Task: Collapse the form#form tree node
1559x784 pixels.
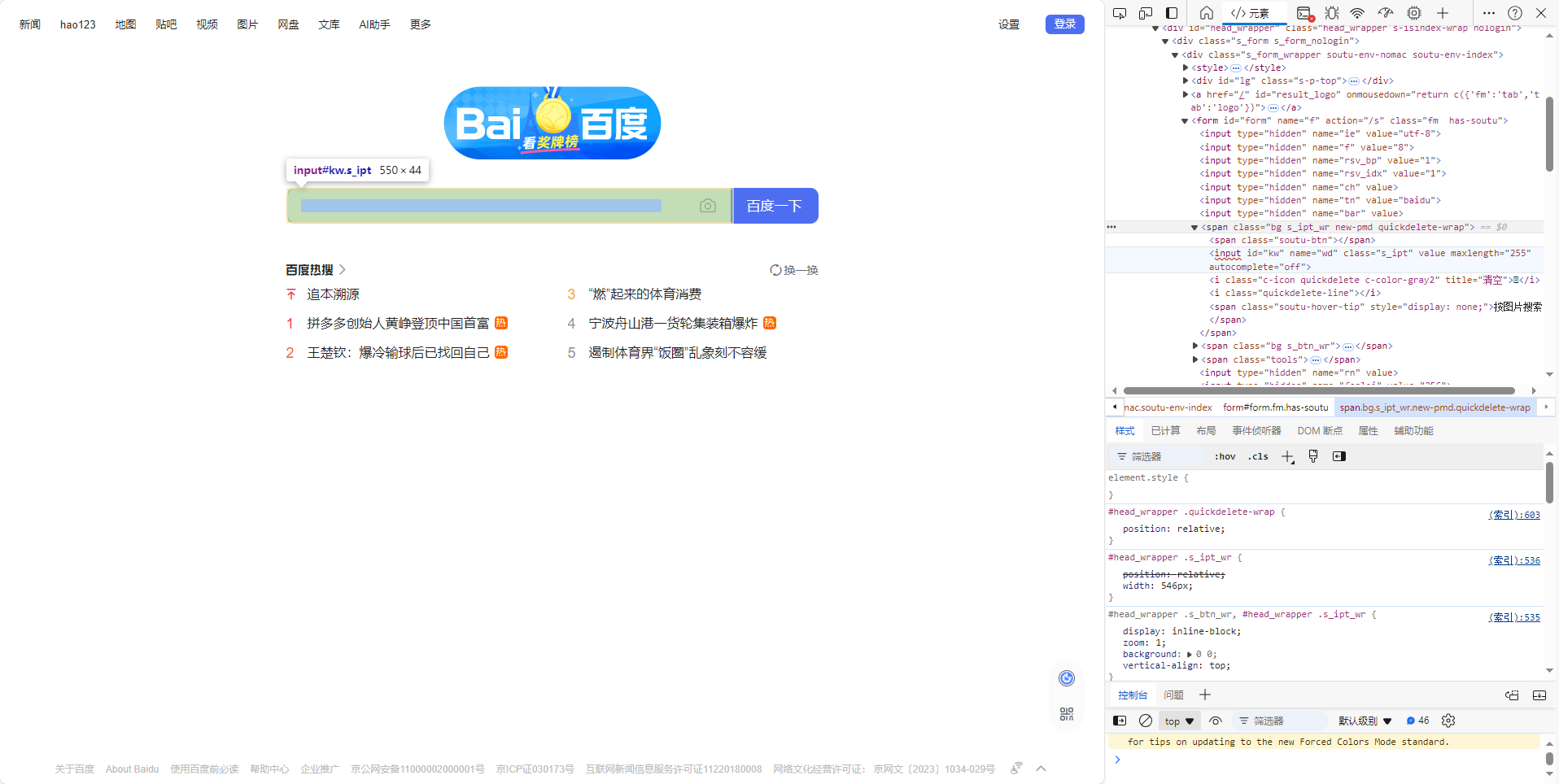Action: 1185,120
